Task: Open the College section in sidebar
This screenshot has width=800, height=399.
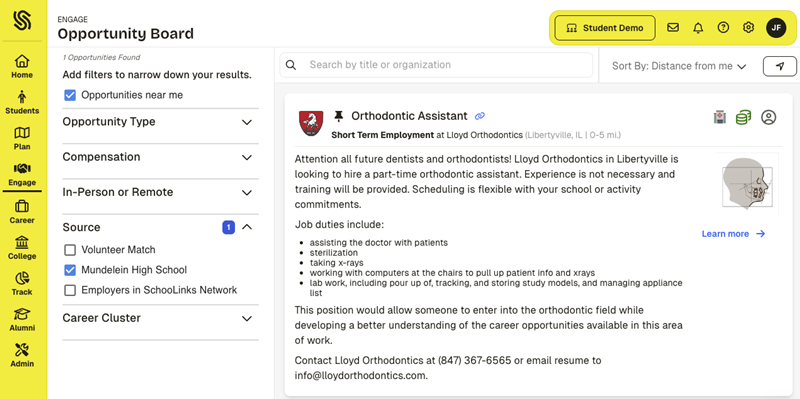Action: point(22,248)
